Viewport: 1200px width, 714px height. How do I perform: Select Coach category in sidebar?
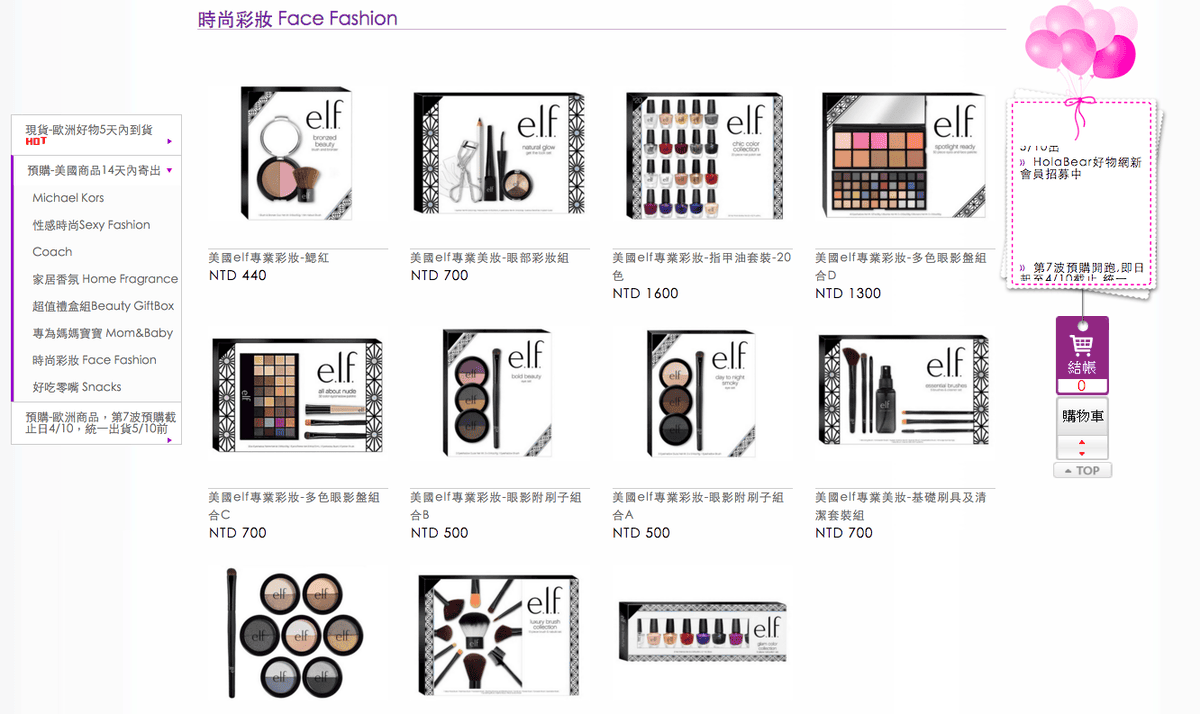click(x=52, y=252)
